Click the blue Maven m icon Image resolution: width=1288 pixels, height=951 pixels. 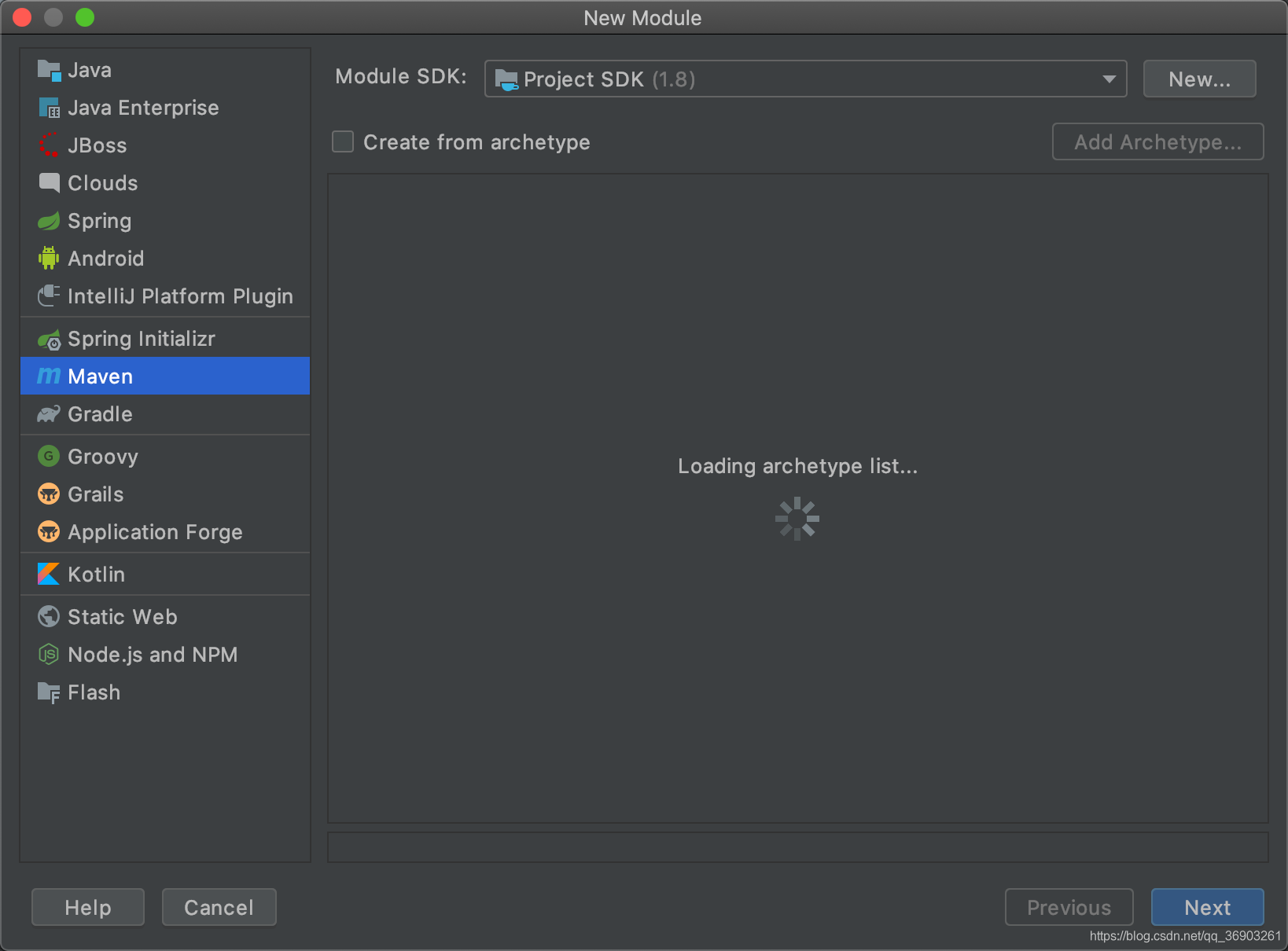pyautogui.click(x=49, y=376)
